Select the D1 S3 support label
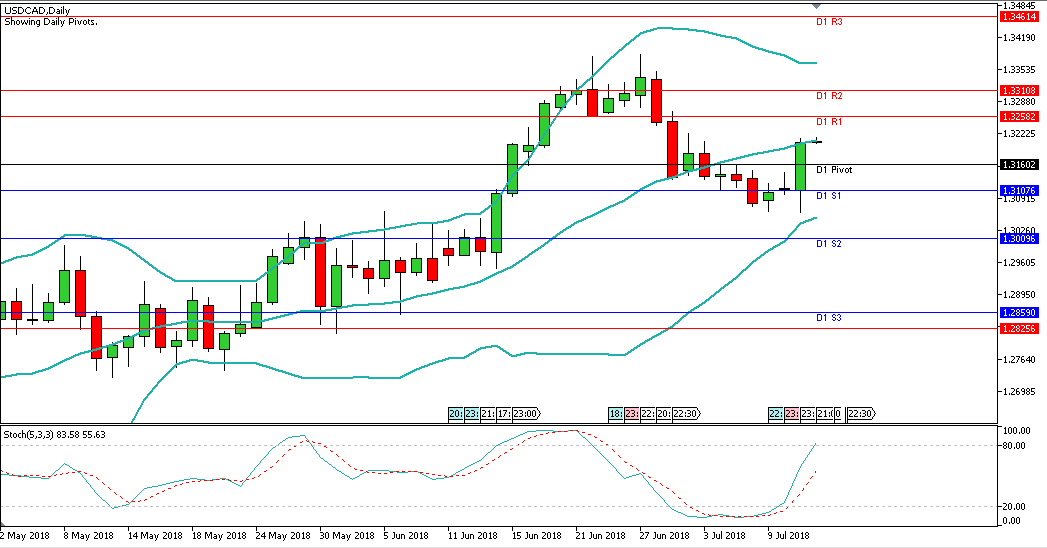1047x548 pixels. tap(829, 318)
